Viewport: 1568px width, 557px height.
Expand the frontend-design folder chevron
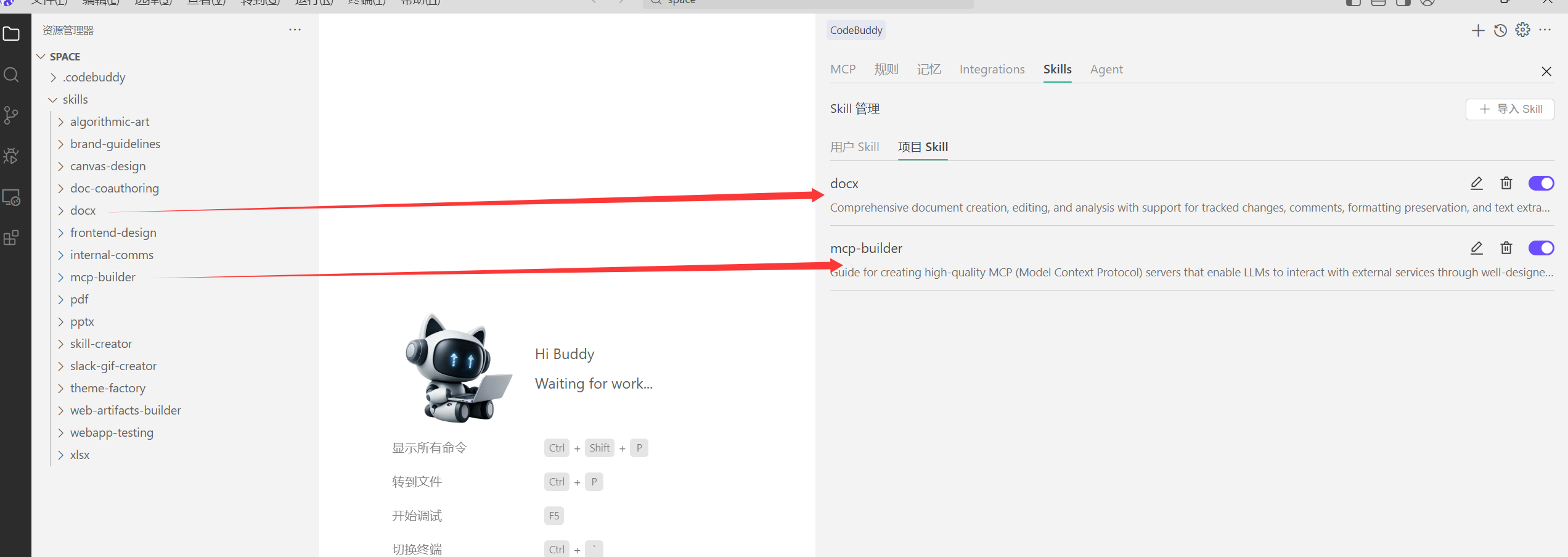tap(60, 233)
